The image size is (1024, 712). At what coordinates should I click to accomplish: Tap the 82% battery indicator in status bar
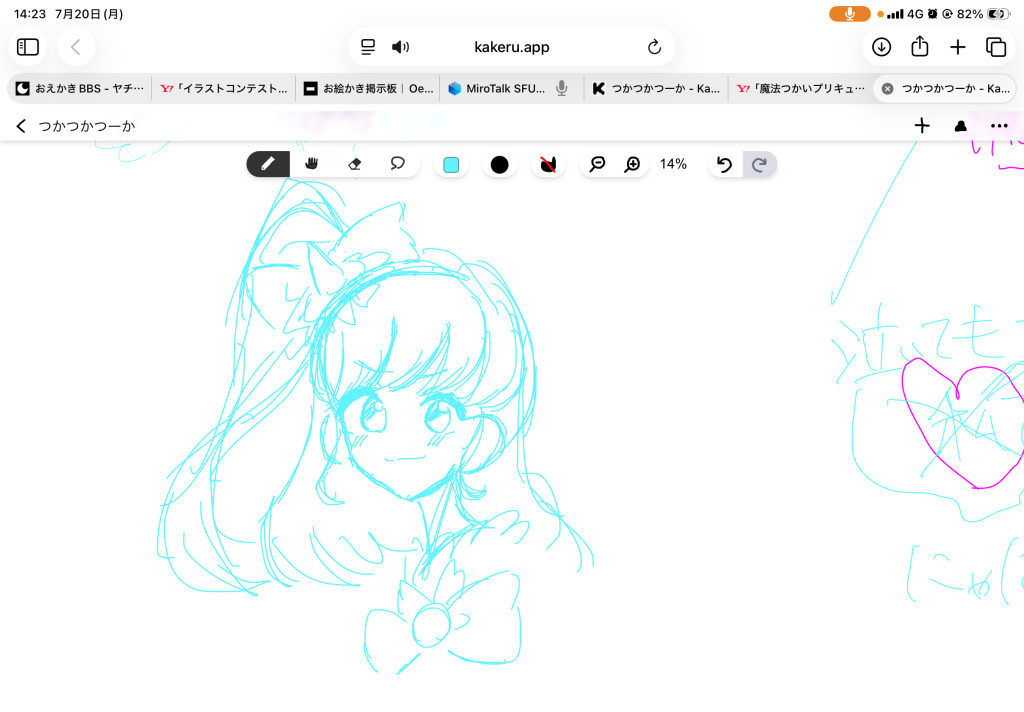[983, 14]
